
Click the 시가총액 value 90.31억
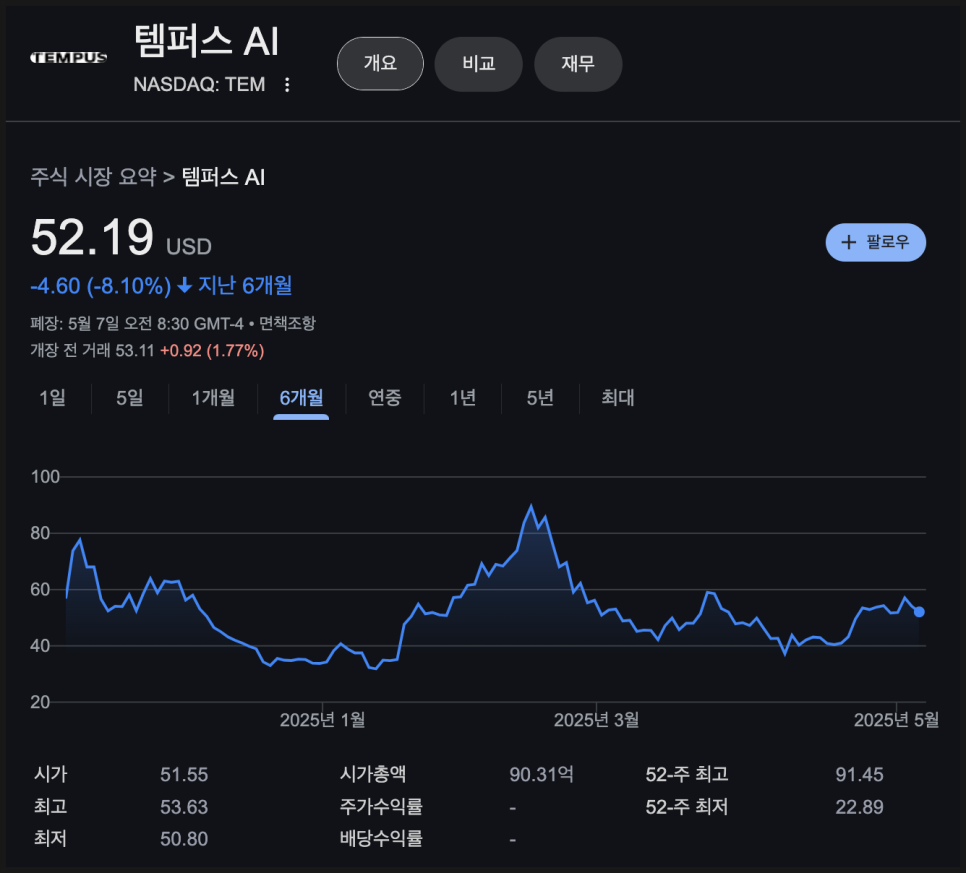(542, 774)
